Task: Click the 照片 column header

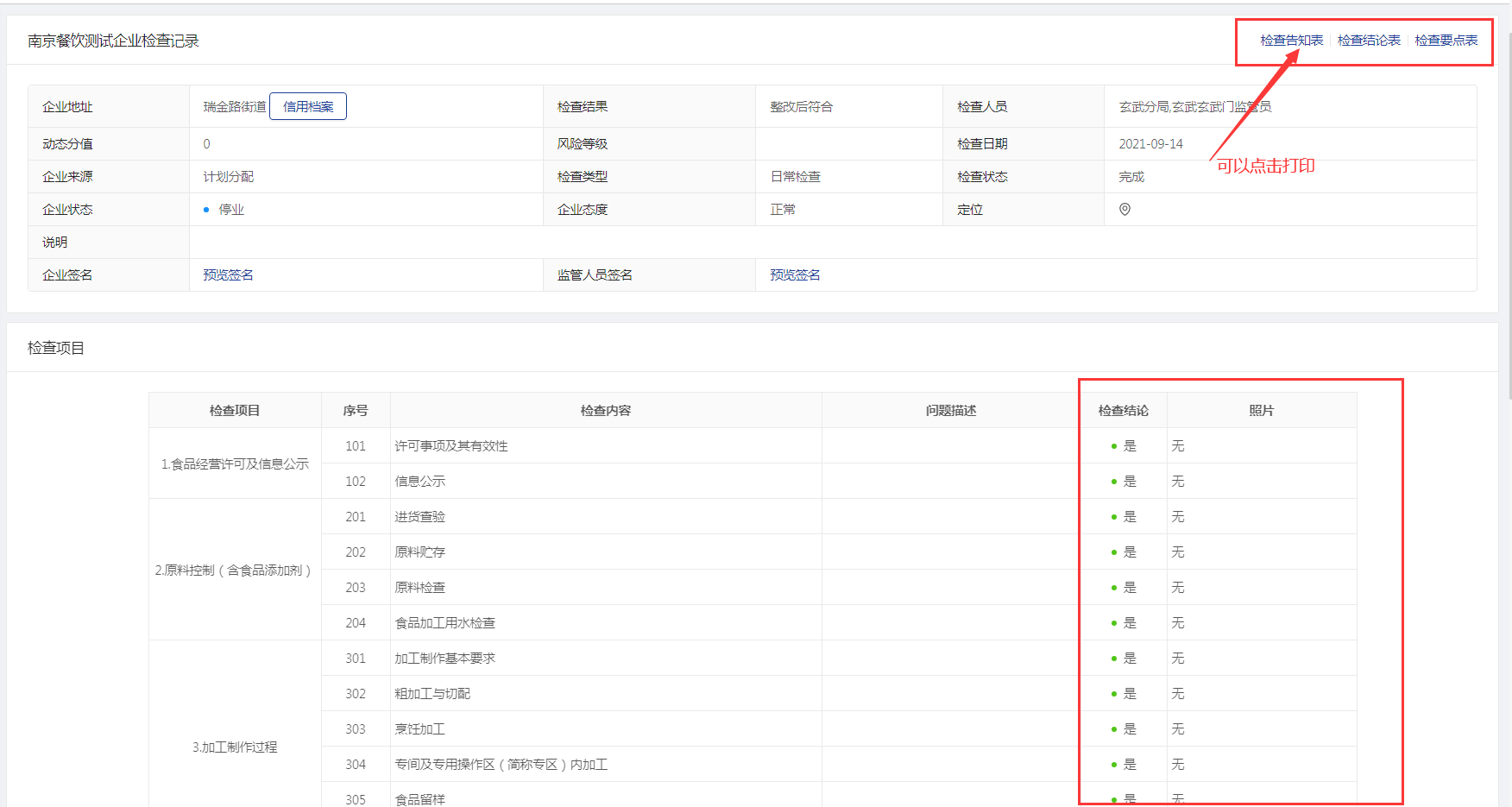Action: click(x=1261, y=411)
